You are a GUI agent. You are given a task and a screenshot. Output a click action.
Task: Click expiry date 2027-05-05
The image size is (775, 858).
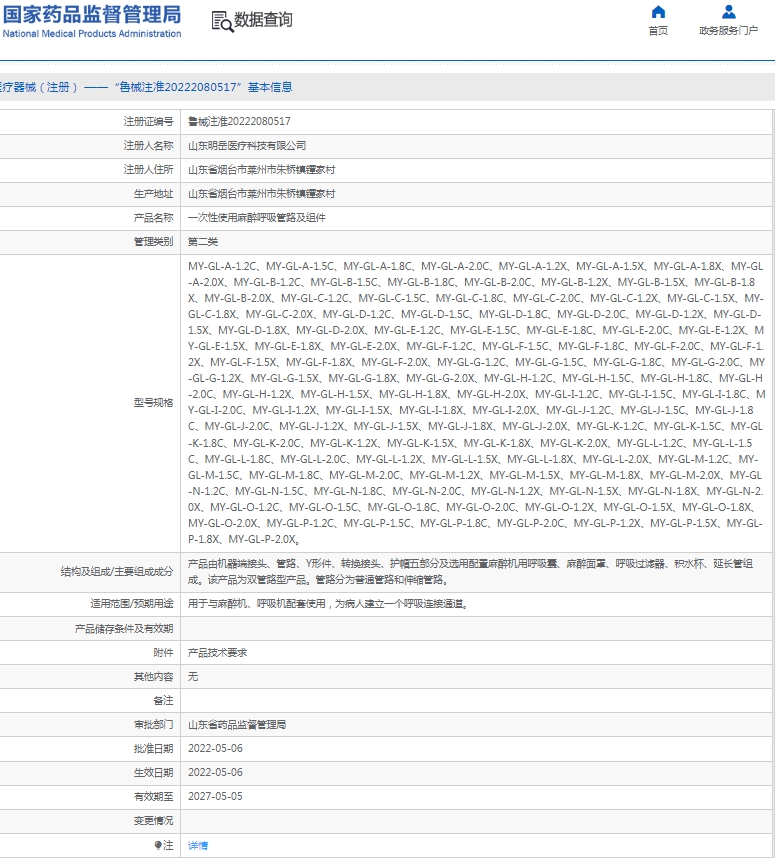pyautogui.click(x=215, y=797)
